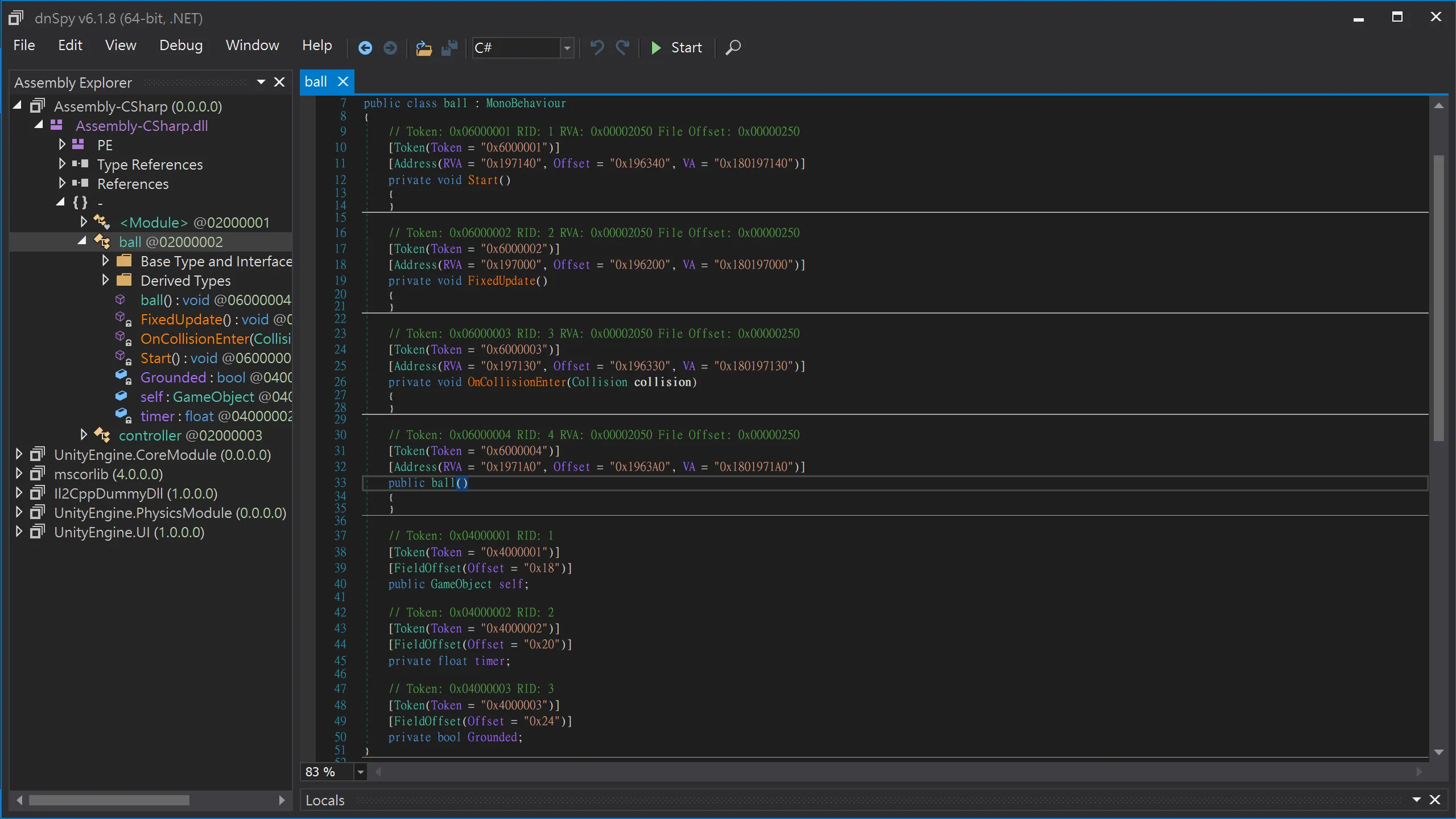
Task: Open the Debug menu
Action: point(181,46)
